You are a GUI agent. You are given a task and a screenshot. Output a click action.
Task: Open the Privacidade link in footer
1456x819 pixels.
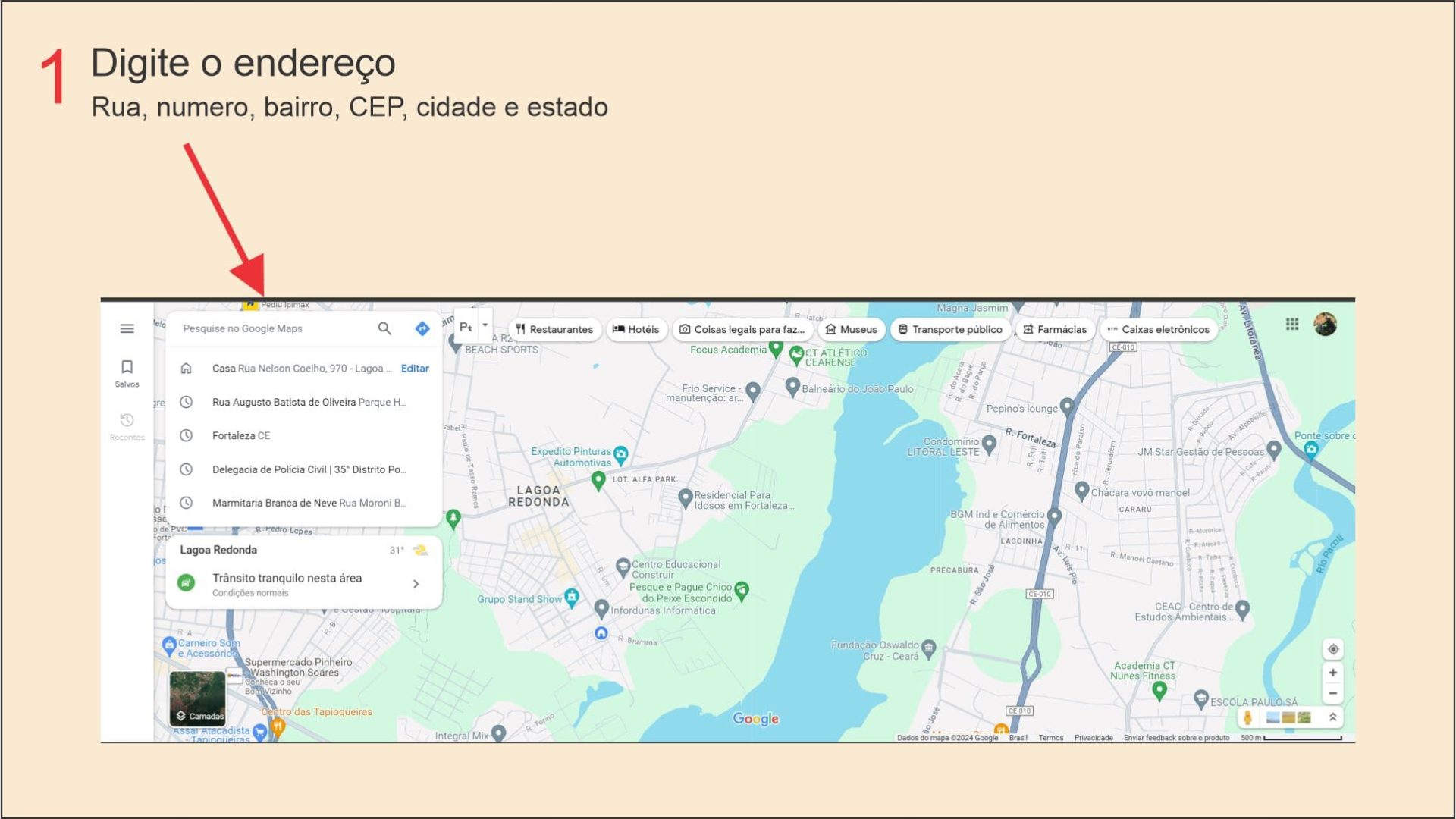pyautogui.click(x=1094, y=738)
